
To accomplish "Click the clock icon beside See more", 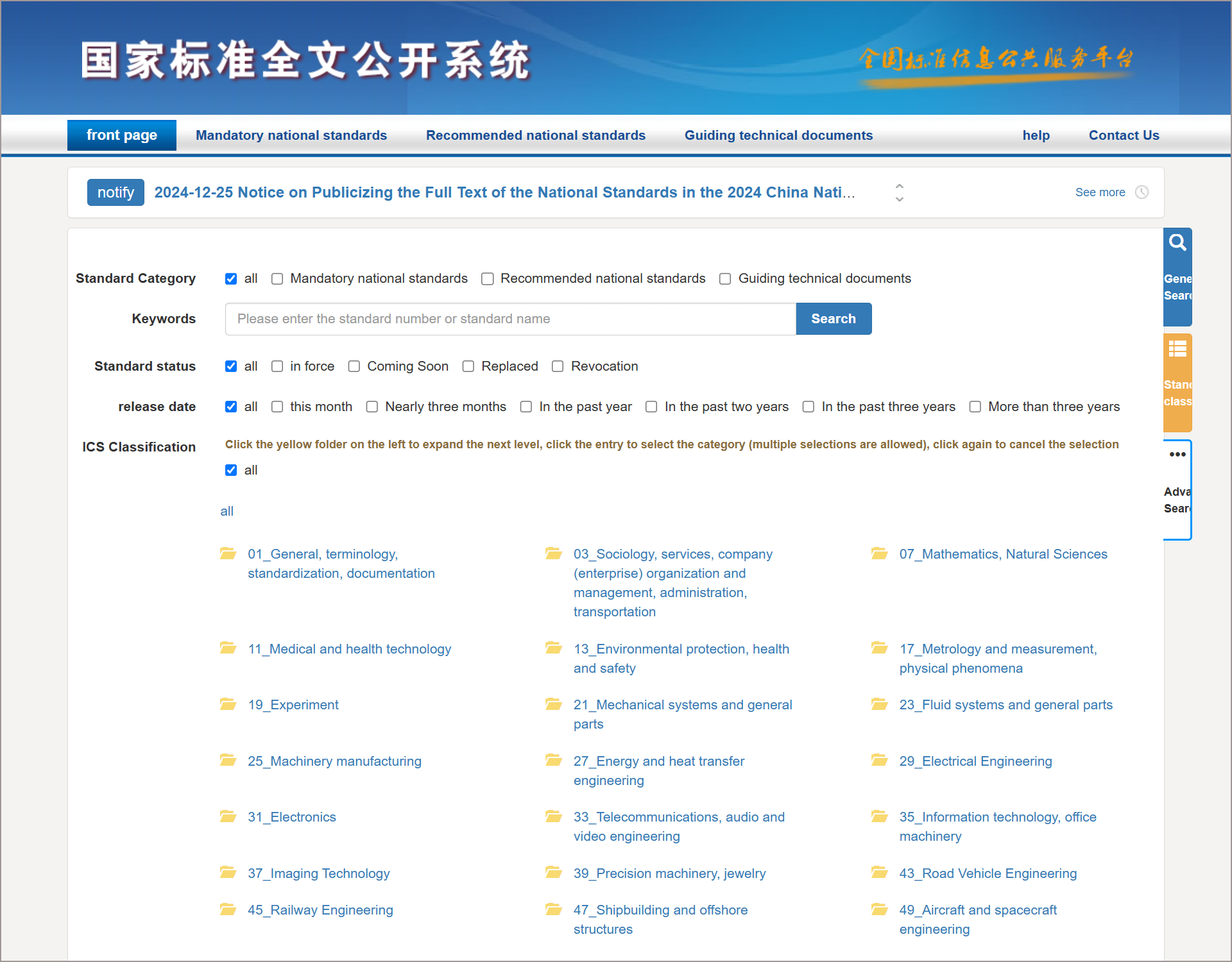I will click(x=1142, y=192).
